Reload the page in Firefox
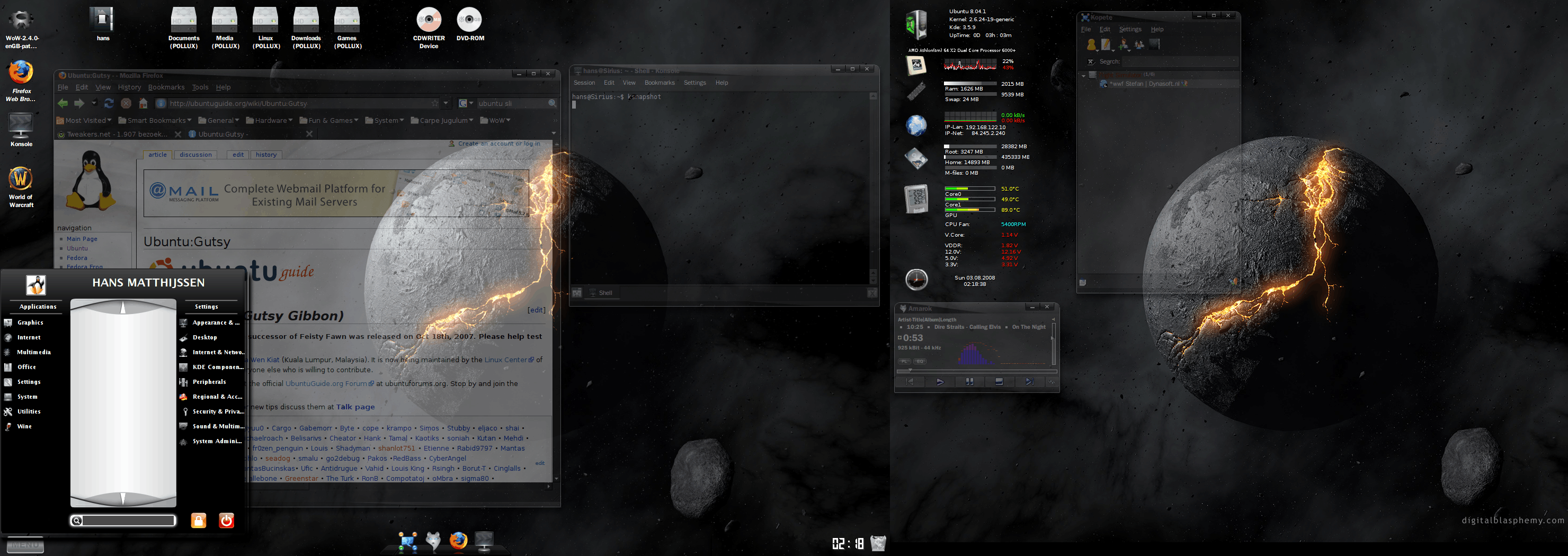 [109, 103]
